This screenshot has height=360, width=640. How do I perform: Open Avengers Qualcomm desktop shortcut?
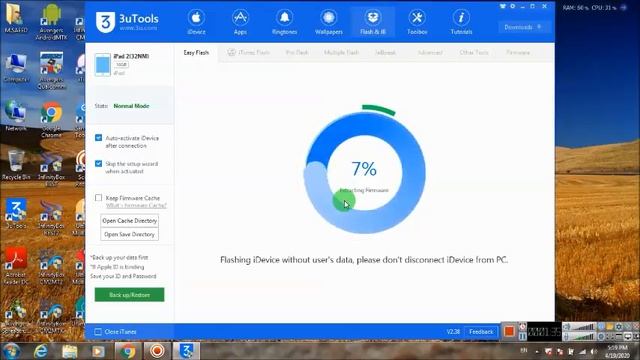pos(51,71)
